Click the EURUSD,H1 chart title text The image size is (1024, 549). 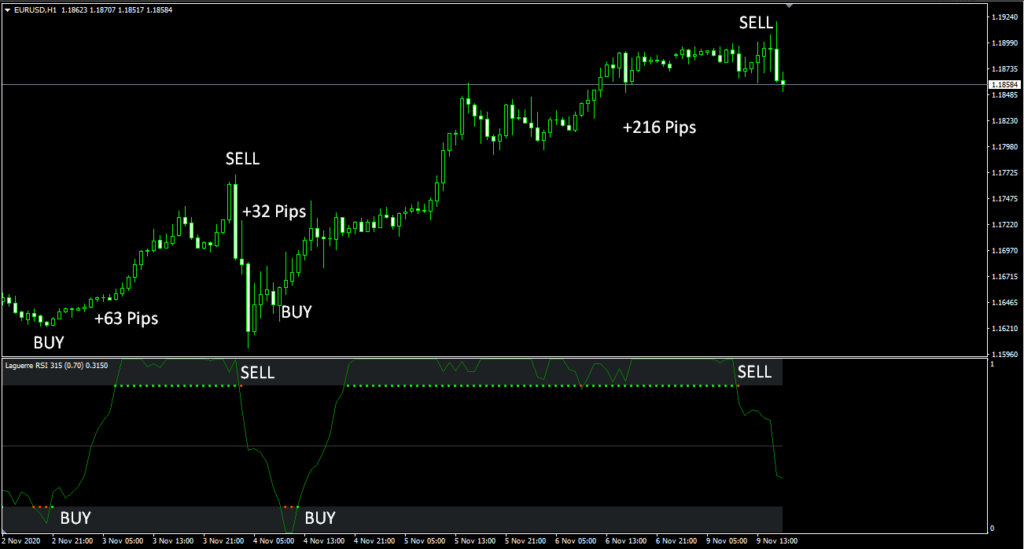pos(35,10)
